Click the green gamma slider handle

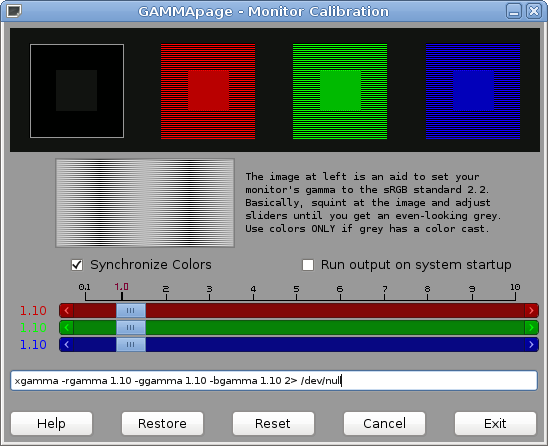point(131,328)
